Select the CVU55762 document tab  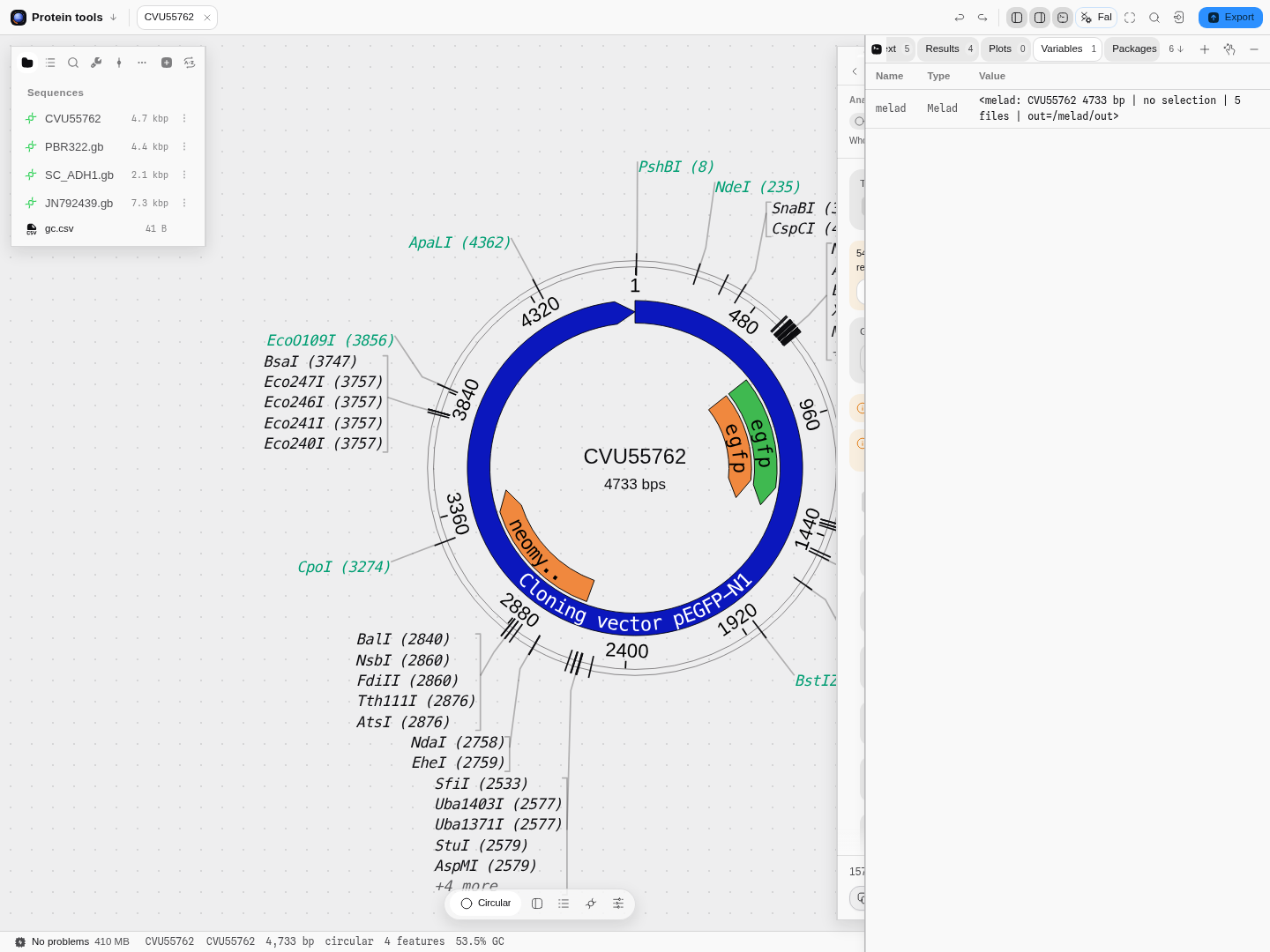tap(176, 18)
